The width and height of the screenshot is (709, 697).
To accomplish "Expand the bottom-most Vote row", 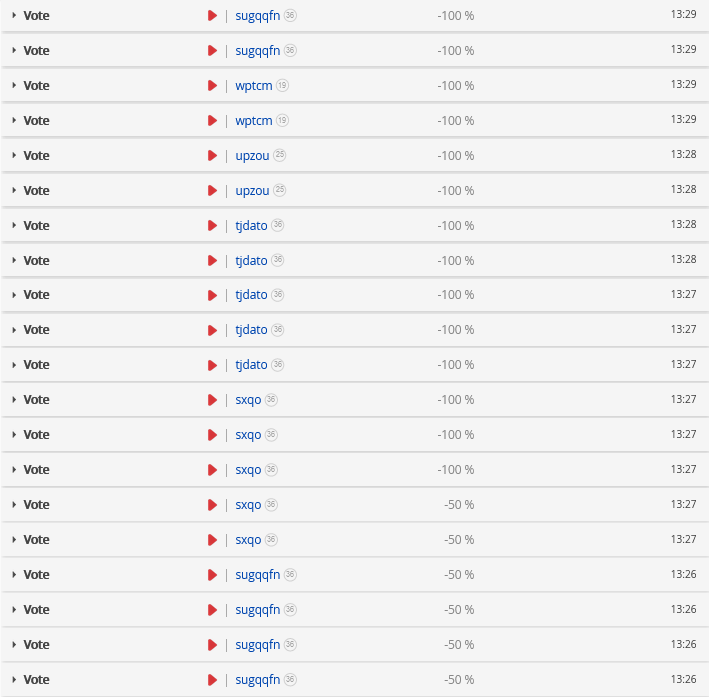I will 14,680.
